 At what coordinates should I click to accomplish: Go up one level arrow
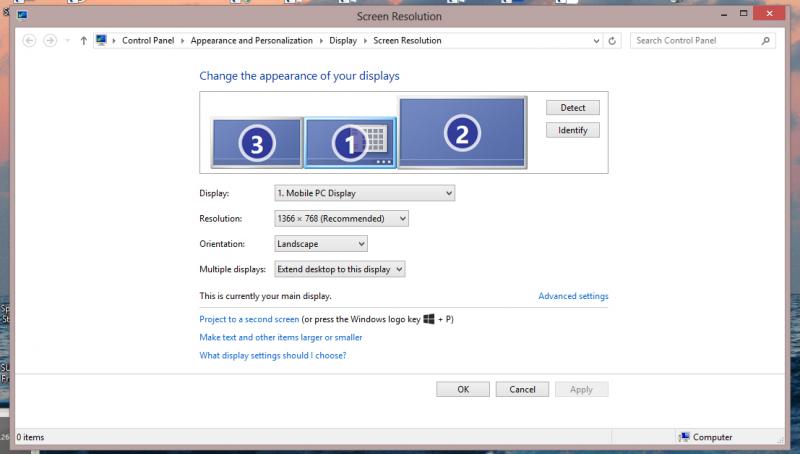tap(84, 40)
